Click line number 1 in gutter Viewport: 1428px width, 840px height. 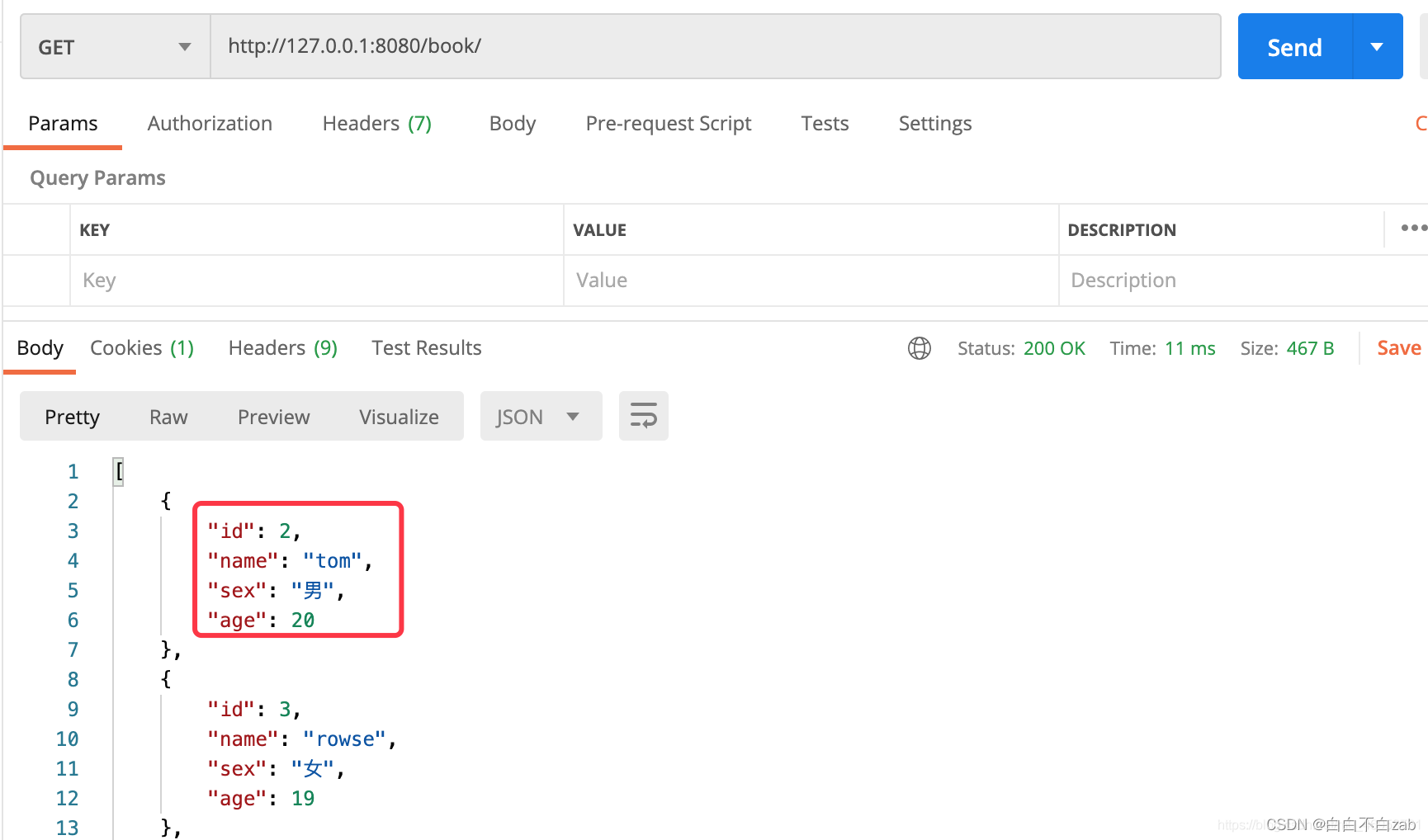click(73, 472)
